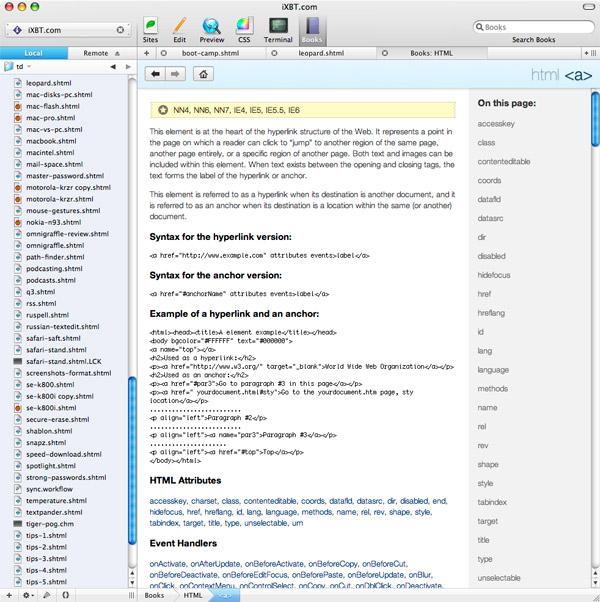This screenshot has width=600, height=602.
Task: Switch to the Remote file tab
Action: pyautogui.click(x=96, y=53)
